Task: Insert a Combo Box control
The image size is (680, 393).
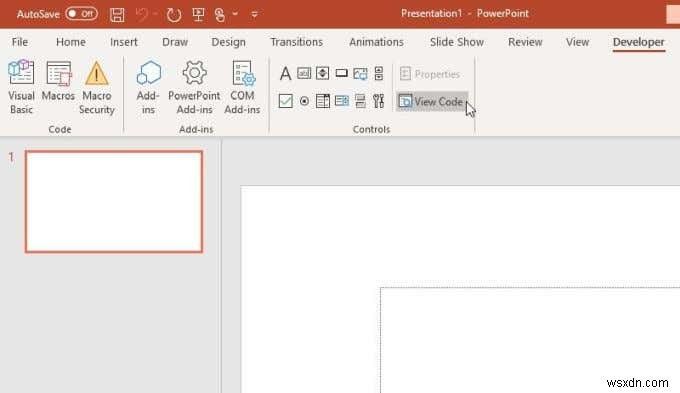Action: (x=323, y=101)
